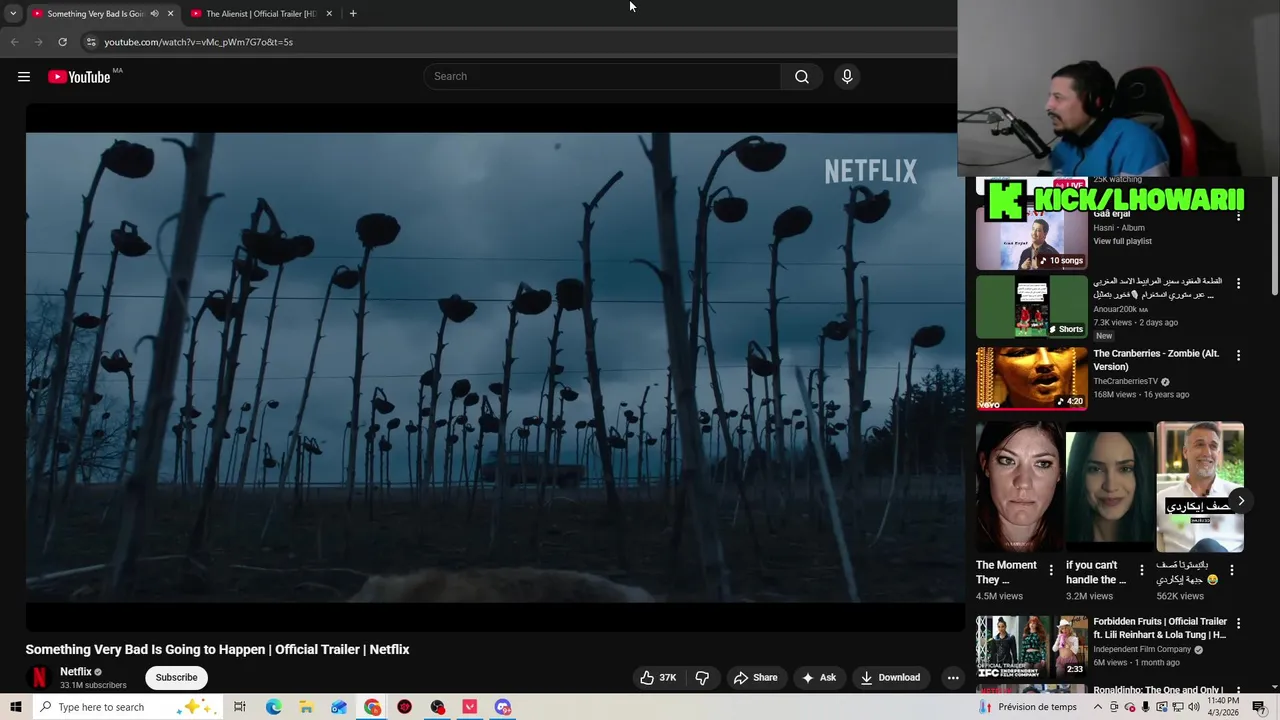Open TheCranberriesTV channel name
Image resolution: width=1280 pixels, height=720 pixels.
coord(1125,381)
